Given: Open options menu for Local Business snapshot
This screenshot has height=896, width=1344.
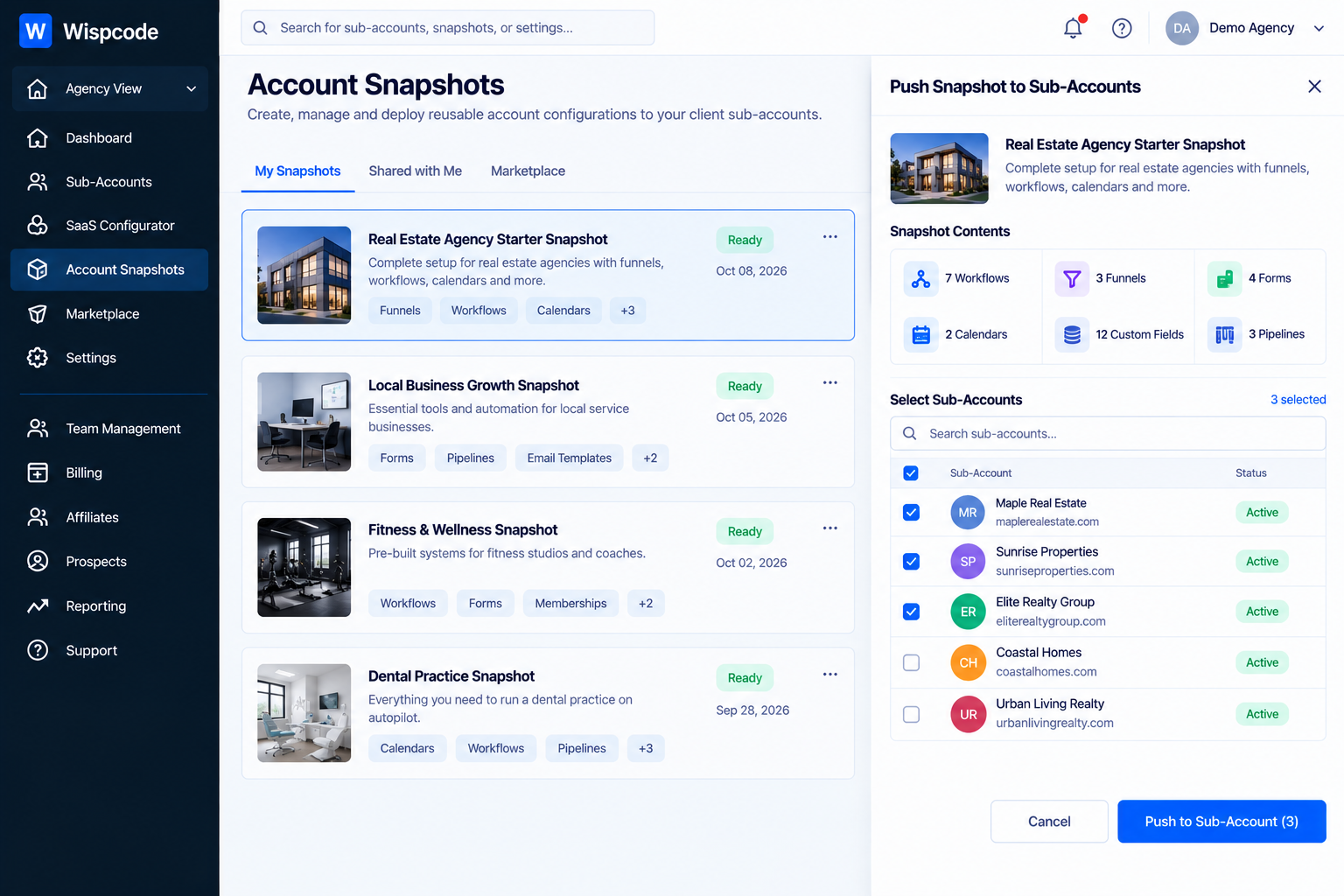Looking at the screenshot, I should coord(830,383).
